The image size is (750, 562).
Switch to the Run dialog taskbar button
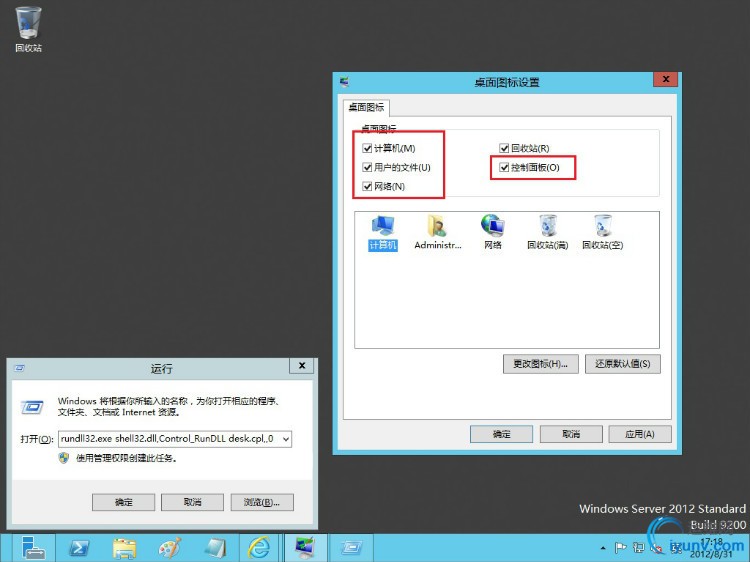tap(352, 548)
